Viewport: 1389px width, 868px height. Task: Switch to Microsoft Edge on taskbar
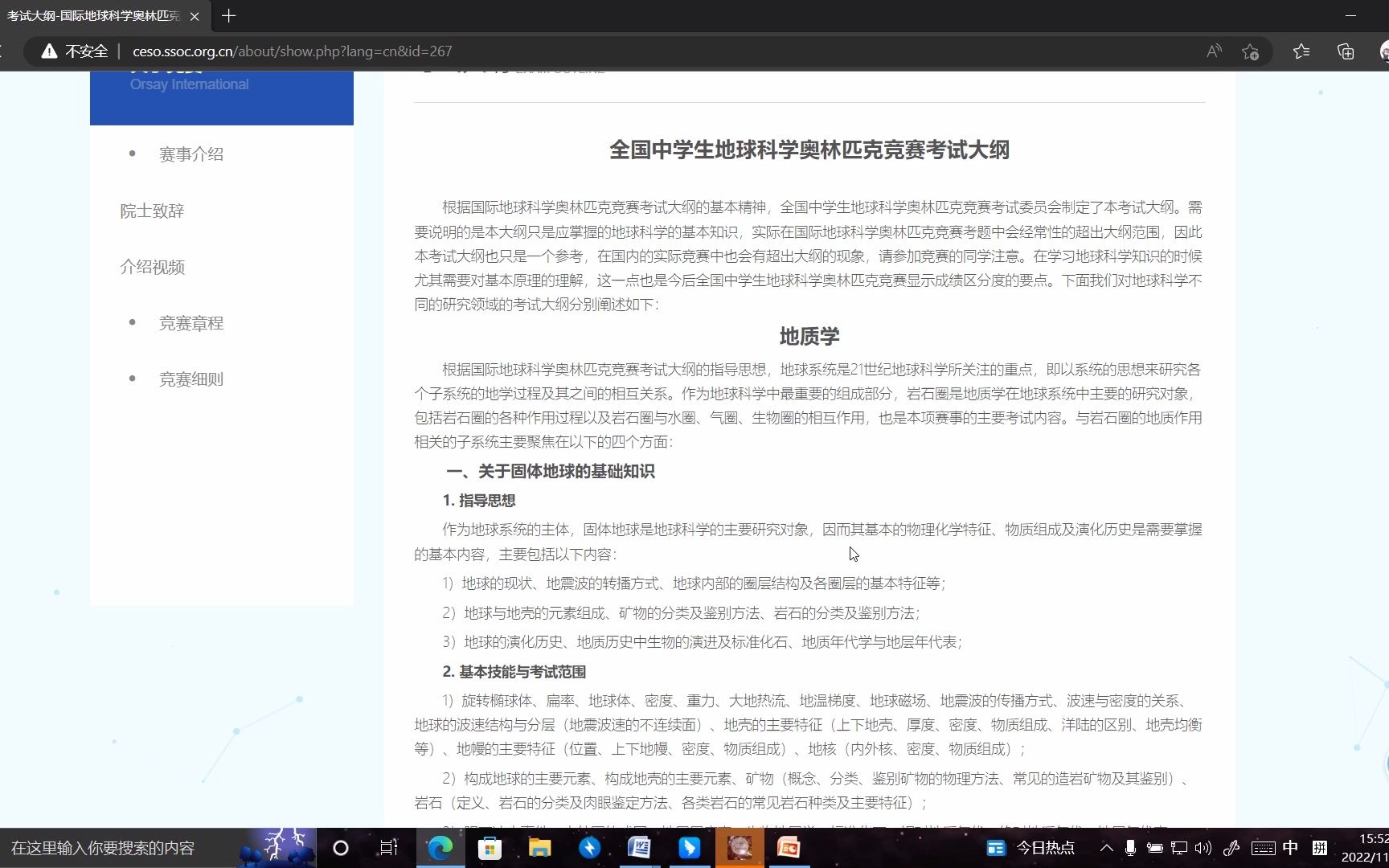[440, 848]
